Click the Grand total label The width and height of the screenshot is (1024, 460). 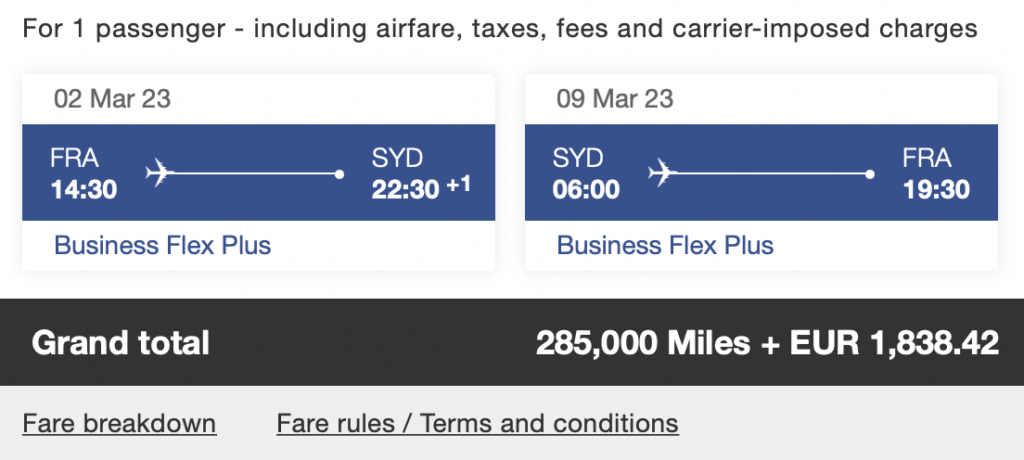121,343
